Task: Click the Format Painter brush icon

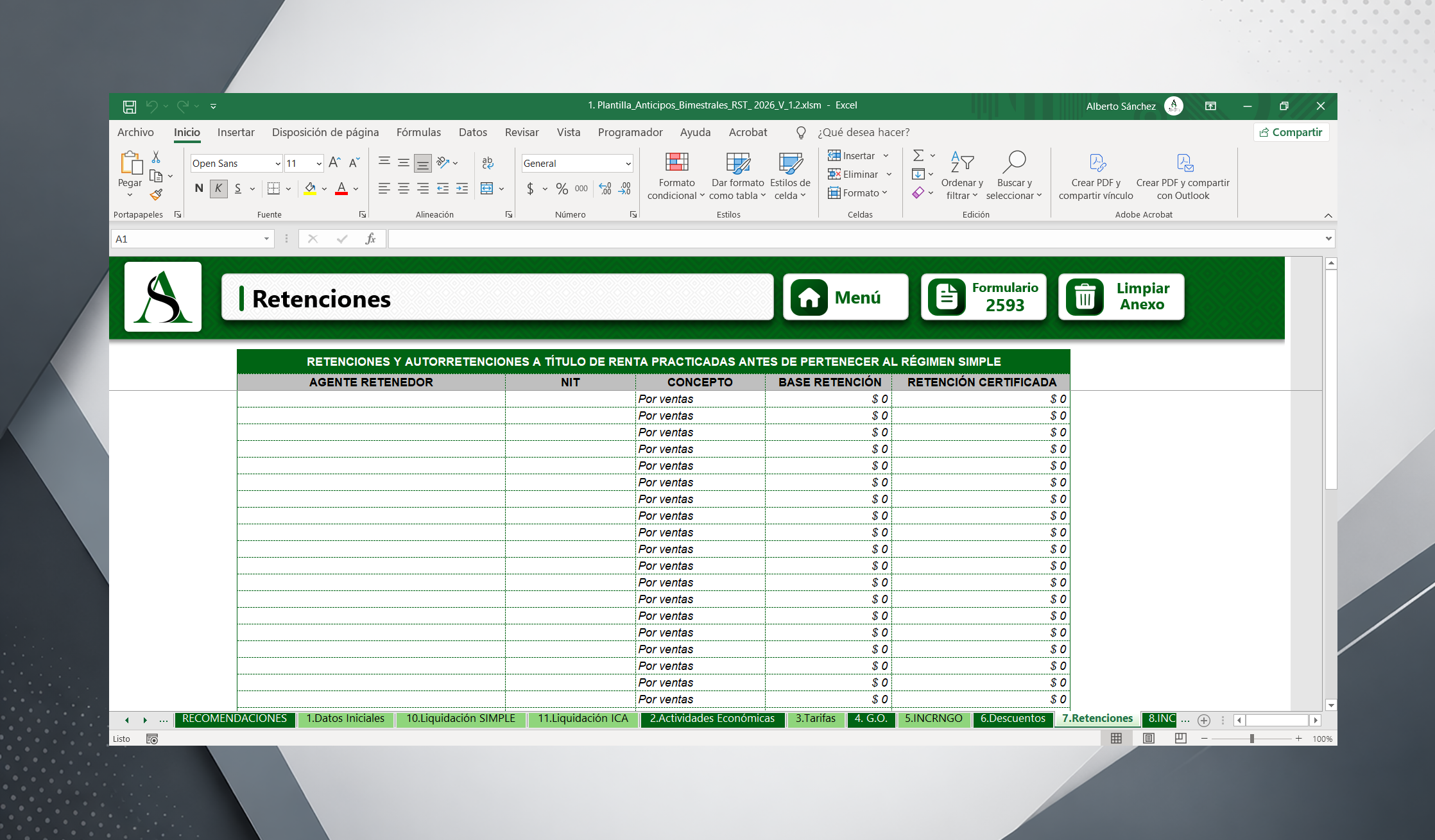Action: (156, 194)
